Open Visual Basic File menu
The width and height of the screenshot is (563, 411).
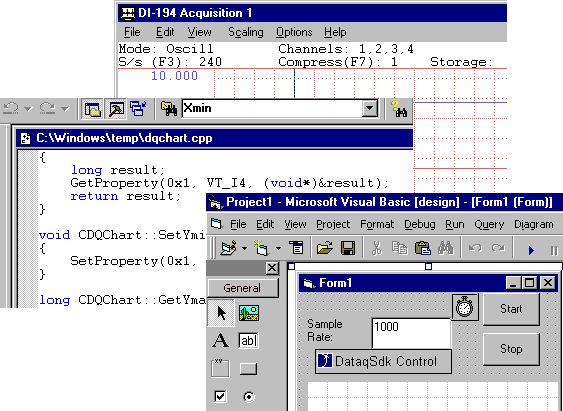tap(238, 224)
